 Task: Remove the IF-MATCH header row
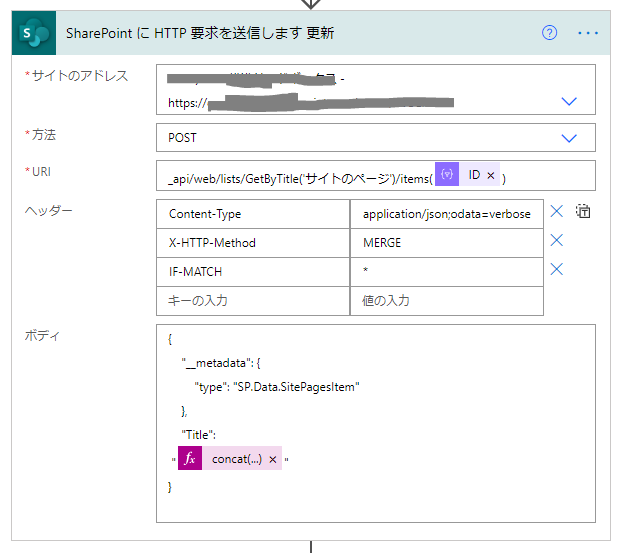[556, 269]
